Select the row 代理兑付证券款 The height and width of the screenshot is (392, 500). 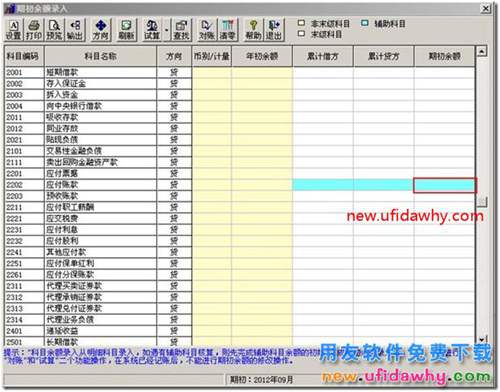[240, 309]
